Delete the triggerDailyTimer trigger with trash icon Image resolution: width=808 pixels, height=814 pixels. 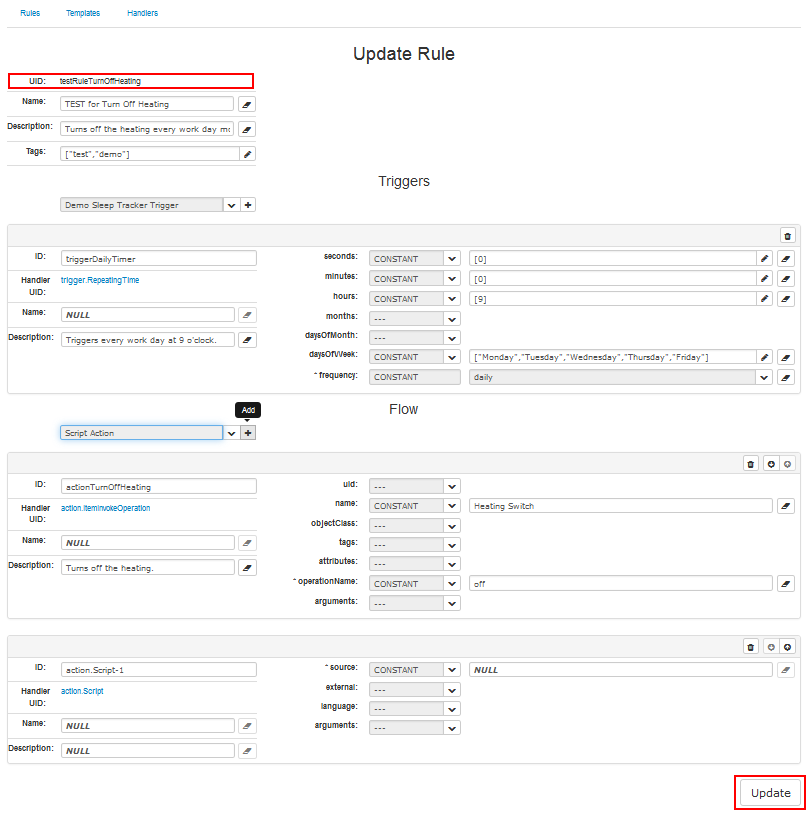point(787,236)
